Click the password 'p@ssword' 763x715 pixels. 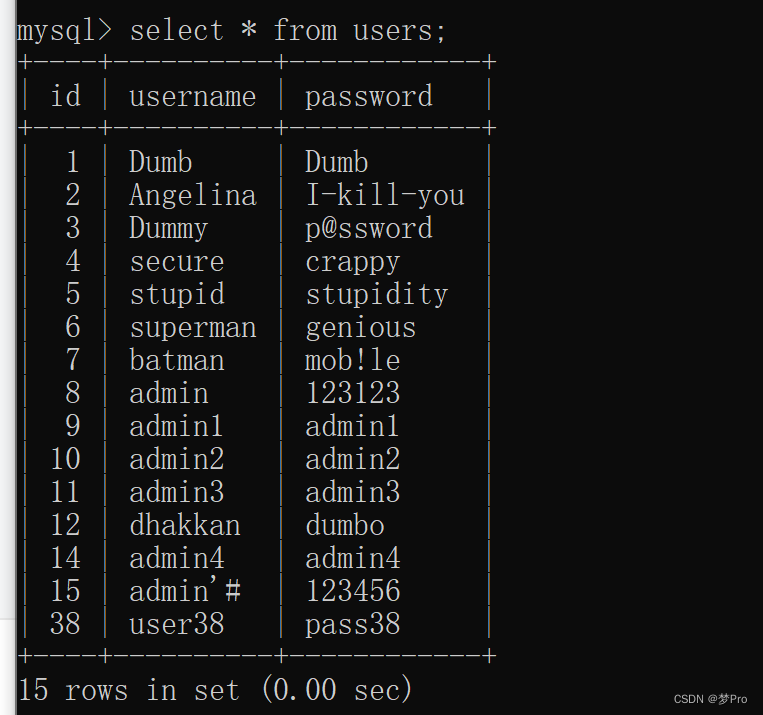point(368,228)
